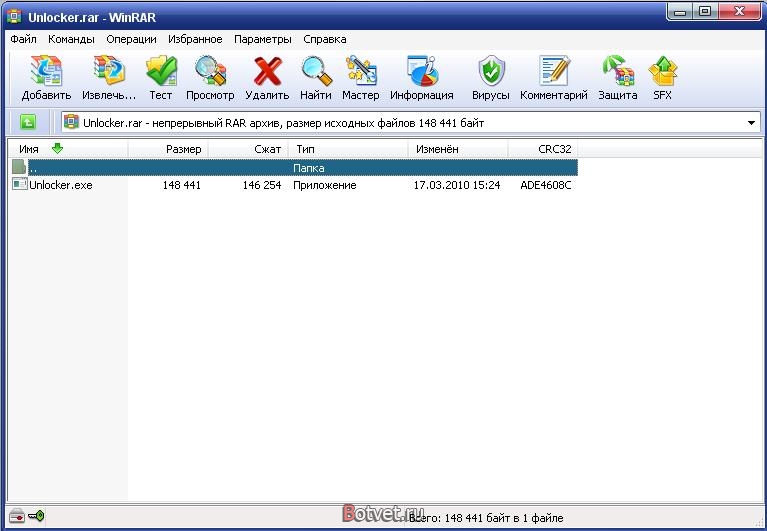Open the Справка menu

coord(325,39)
